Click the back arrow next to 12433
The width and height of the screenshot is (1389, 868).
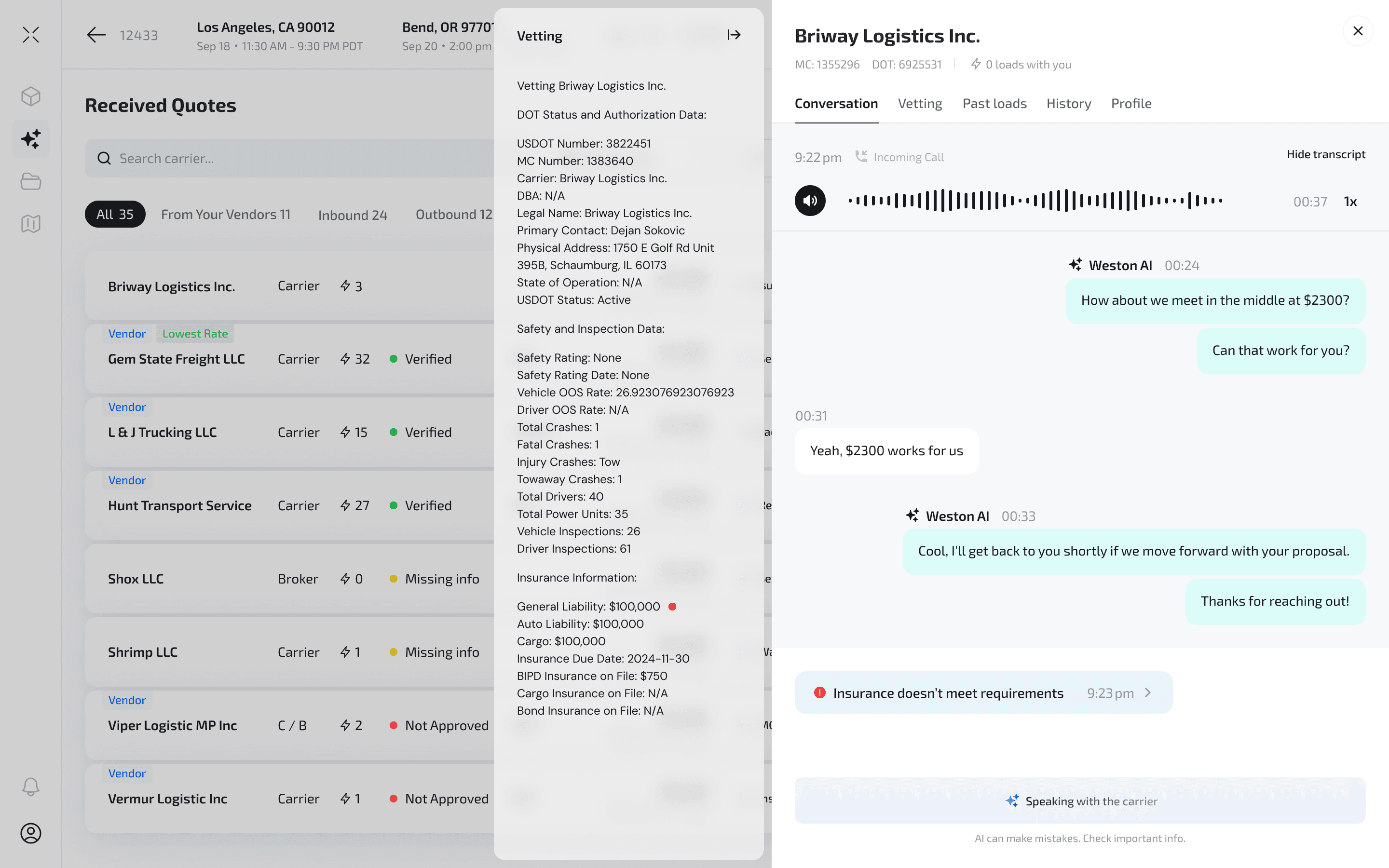(96, 35)
